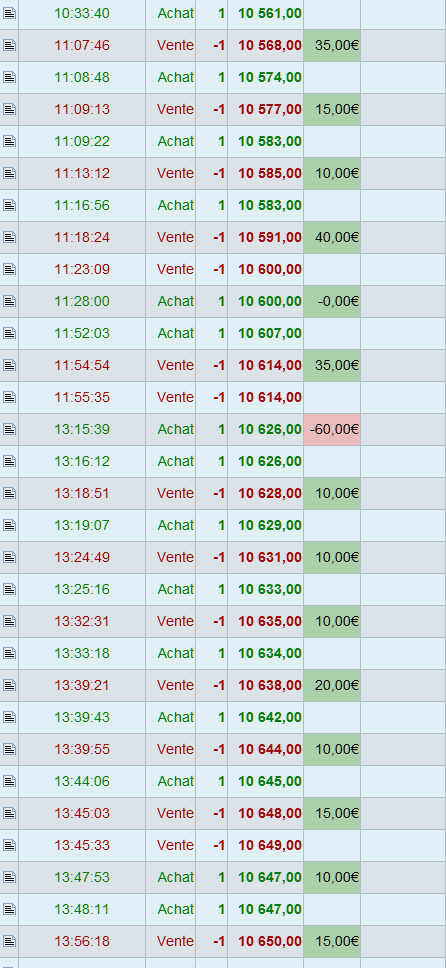Select the -0,00€ result cell
The height and width of the screenshot is (968, 446).
pos(332,301)
